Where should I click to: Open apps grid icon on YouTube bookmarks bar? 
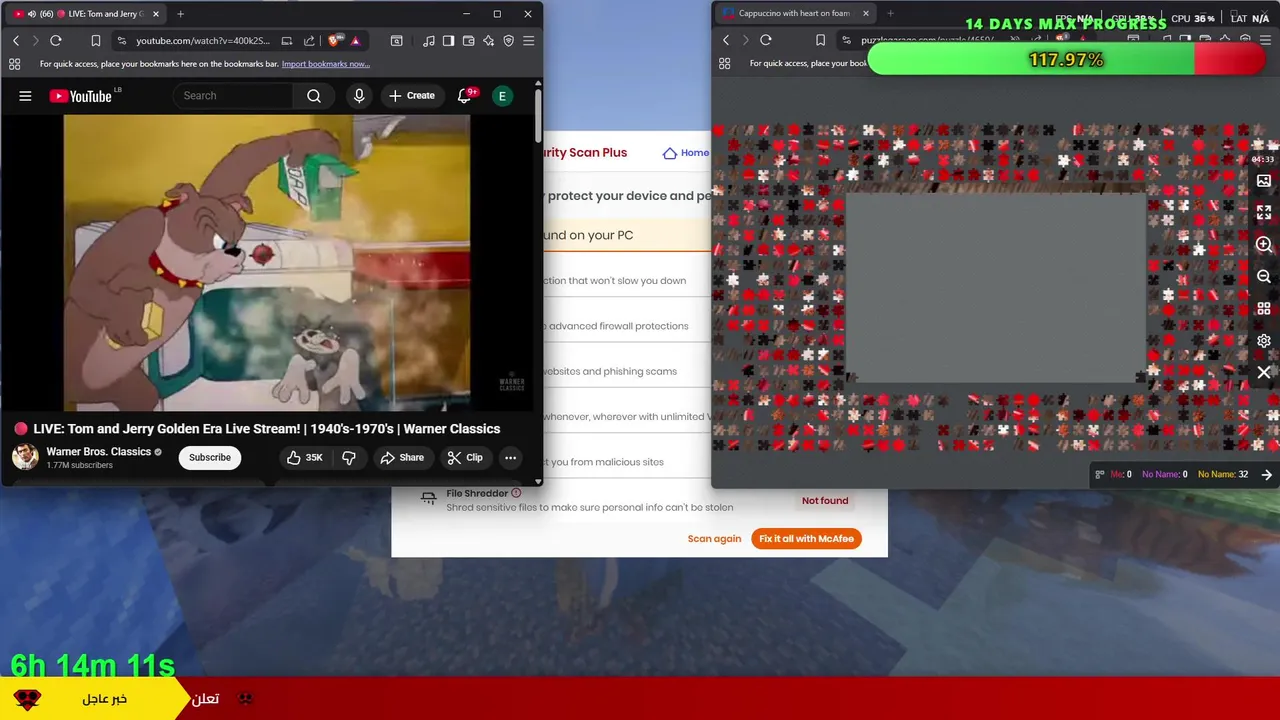14,64
